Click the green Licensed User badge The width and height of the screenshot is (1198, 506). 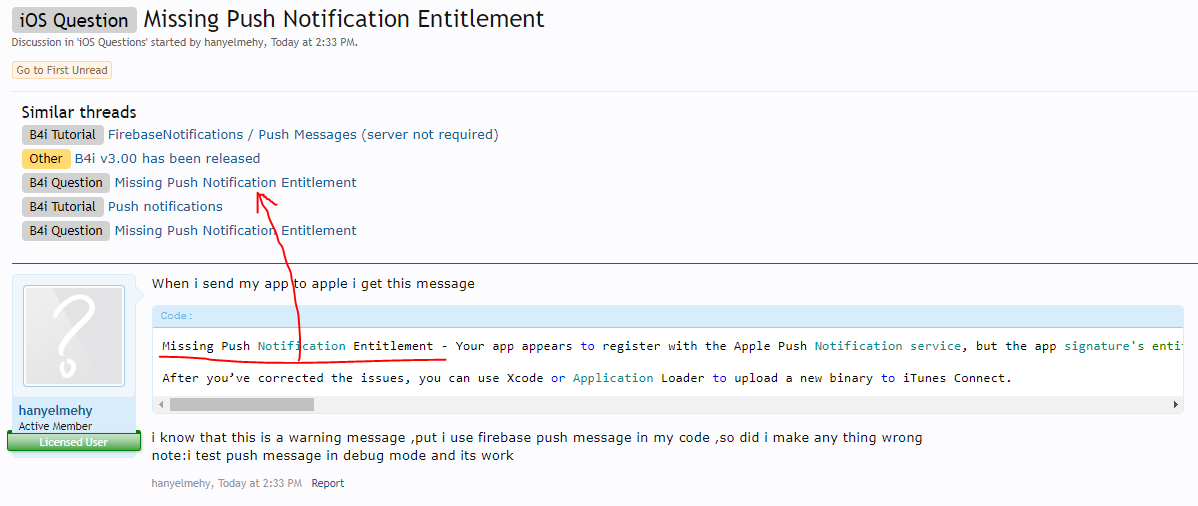pyautogui.click(x=74, y=442)
